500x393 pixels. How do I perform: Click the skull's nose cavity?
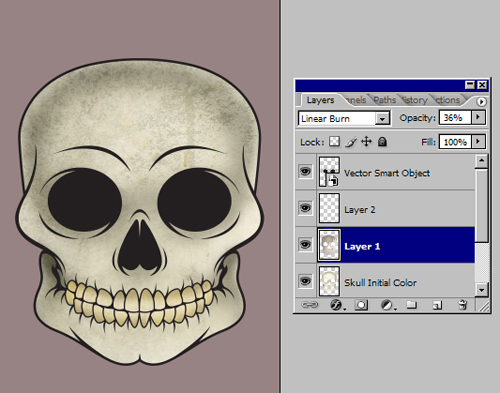(x=141, y=245)
